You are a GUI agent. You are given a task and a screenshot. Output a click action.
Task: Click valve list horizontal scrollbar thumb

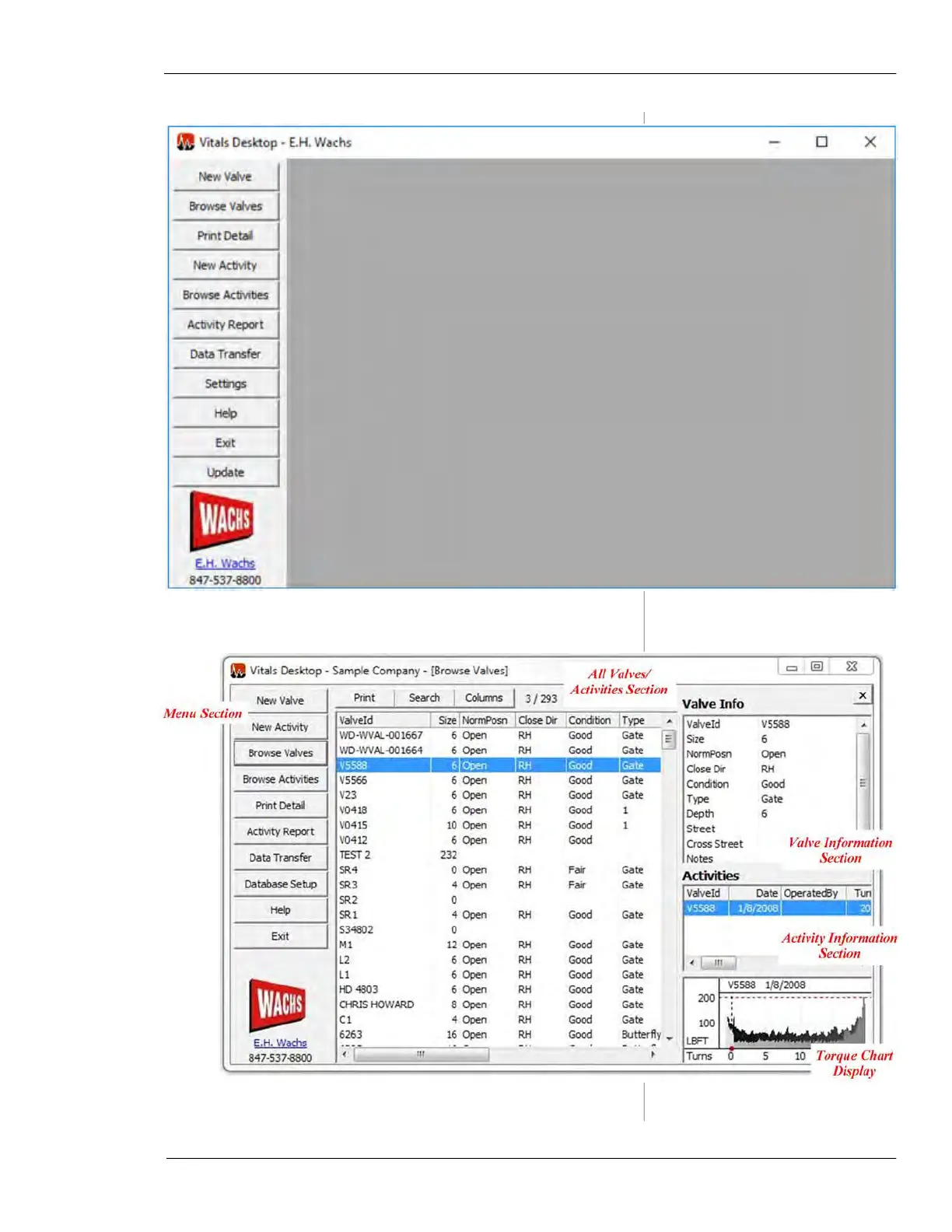coord(421,1055)
